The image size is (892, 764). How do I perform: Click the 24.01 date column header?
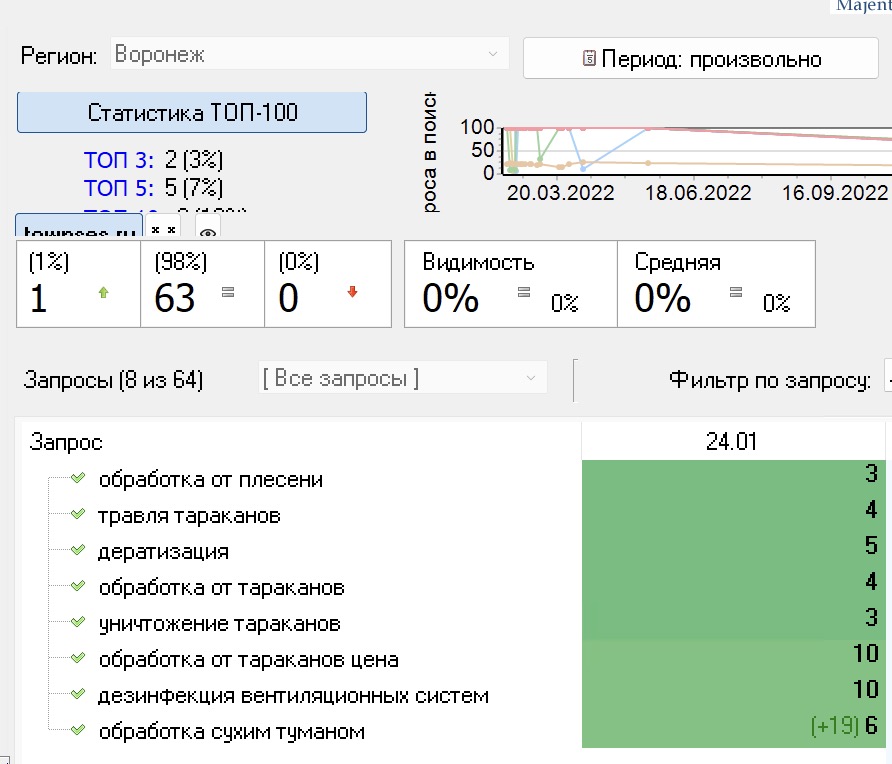[733, 442]
